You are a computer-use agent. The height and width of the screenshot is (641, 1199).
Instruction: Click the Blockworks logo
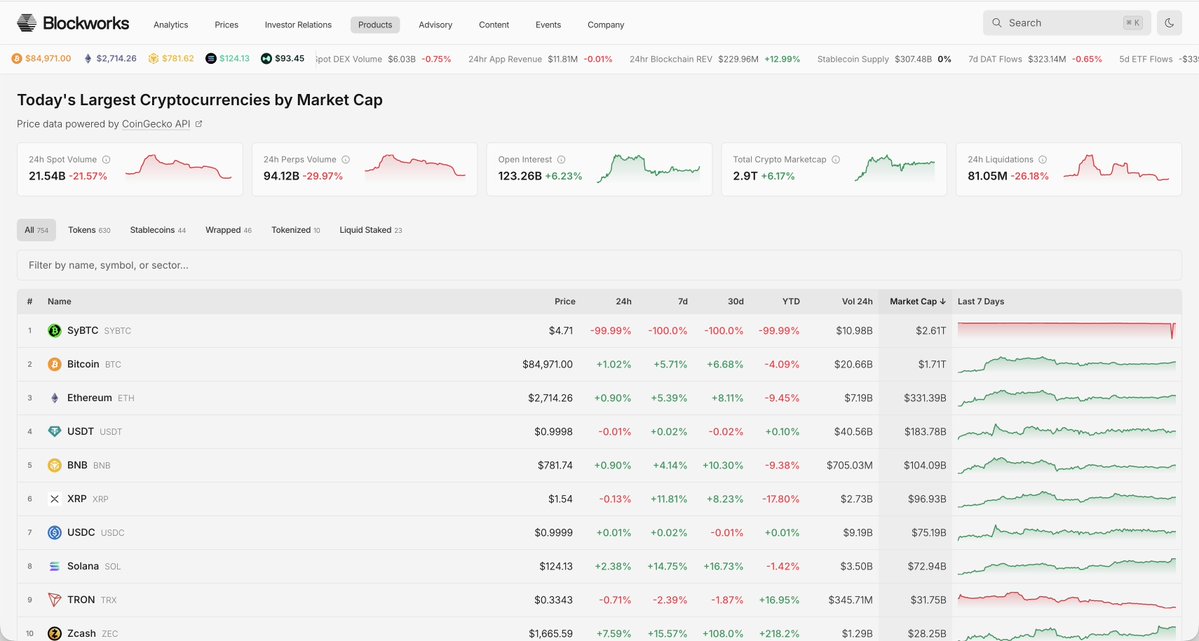click(73, 23)
